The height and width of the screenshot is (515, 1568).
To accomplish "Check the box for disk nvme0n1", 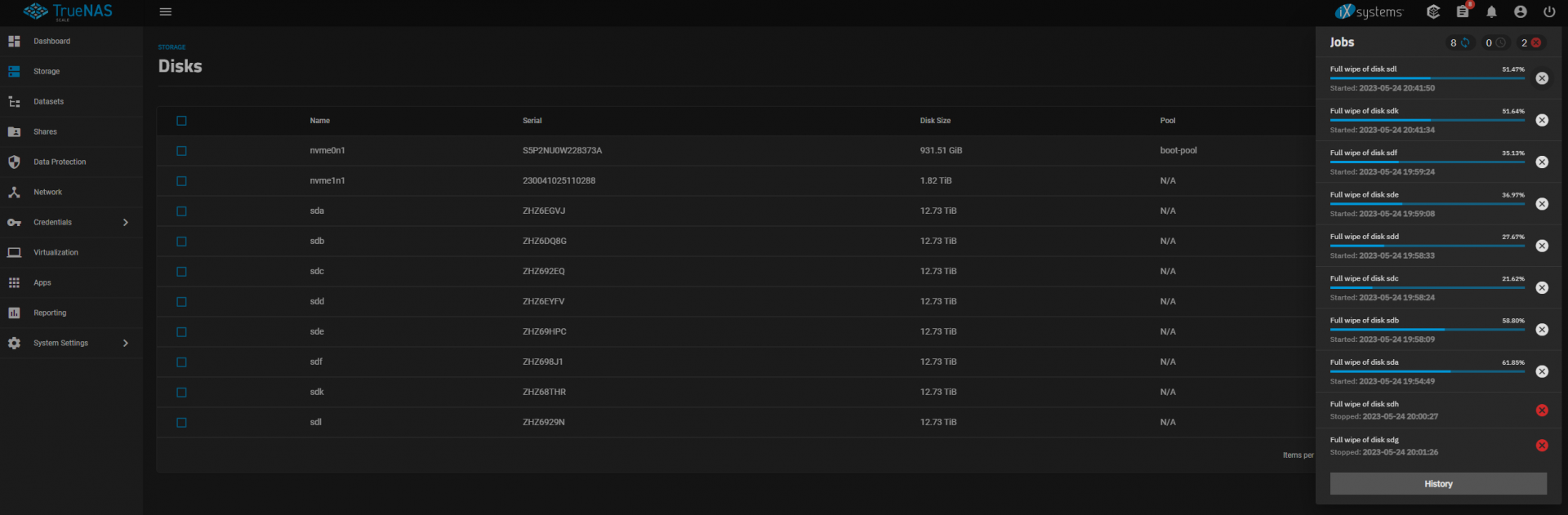I will 181,151.
